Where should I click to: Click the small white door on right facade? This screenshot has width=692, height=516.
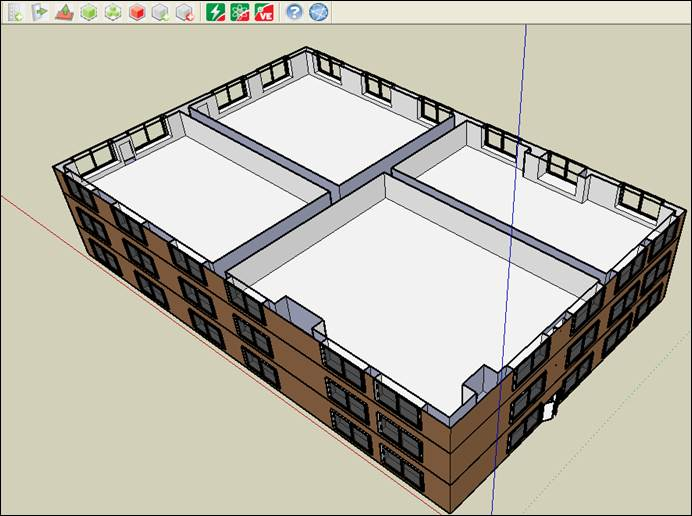pos(549,409)
